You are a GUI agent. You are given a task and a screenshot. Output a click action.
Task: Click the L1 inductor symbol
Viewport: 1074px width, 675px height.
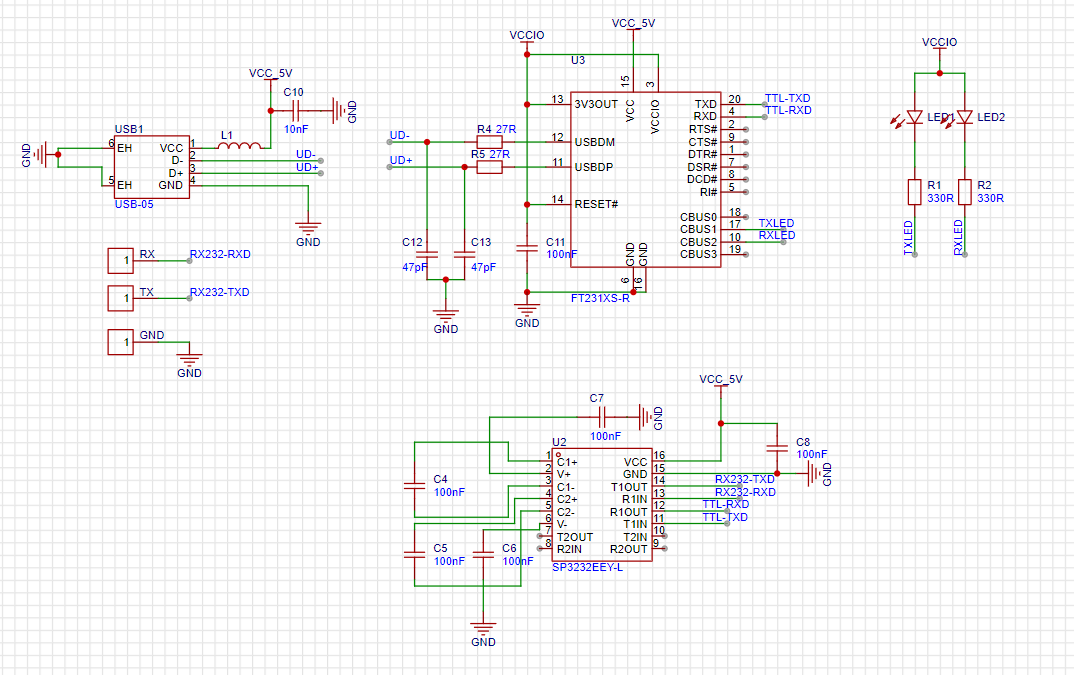tap(240, 147)
